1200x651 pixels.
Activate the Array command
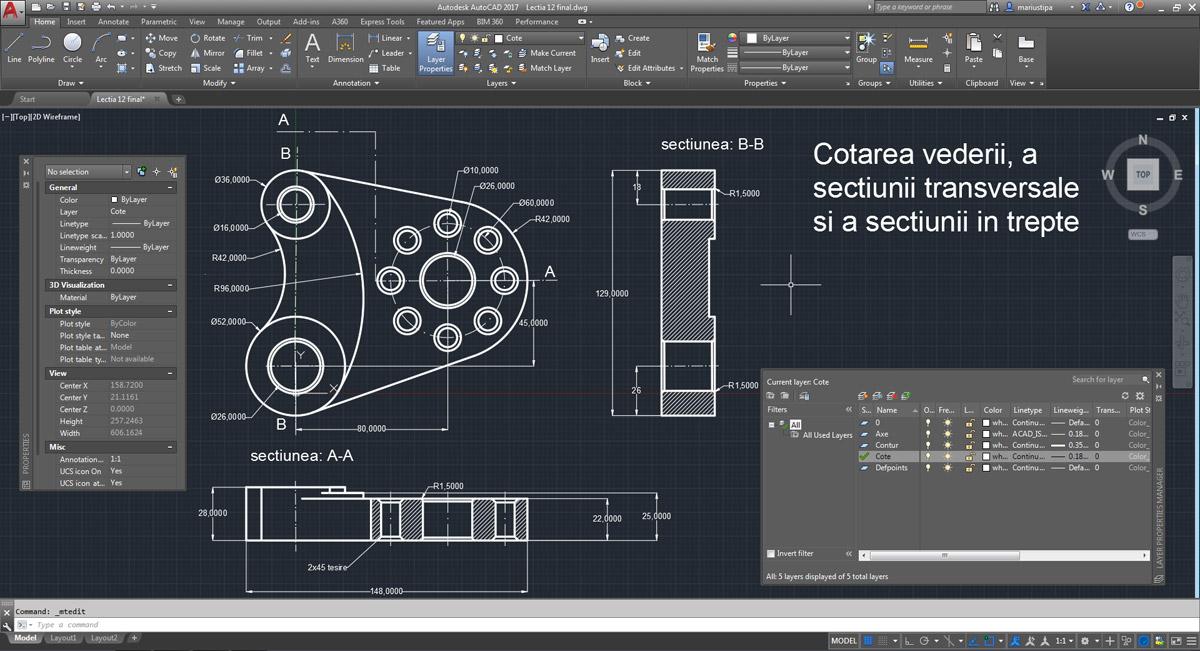pos(249,68)
